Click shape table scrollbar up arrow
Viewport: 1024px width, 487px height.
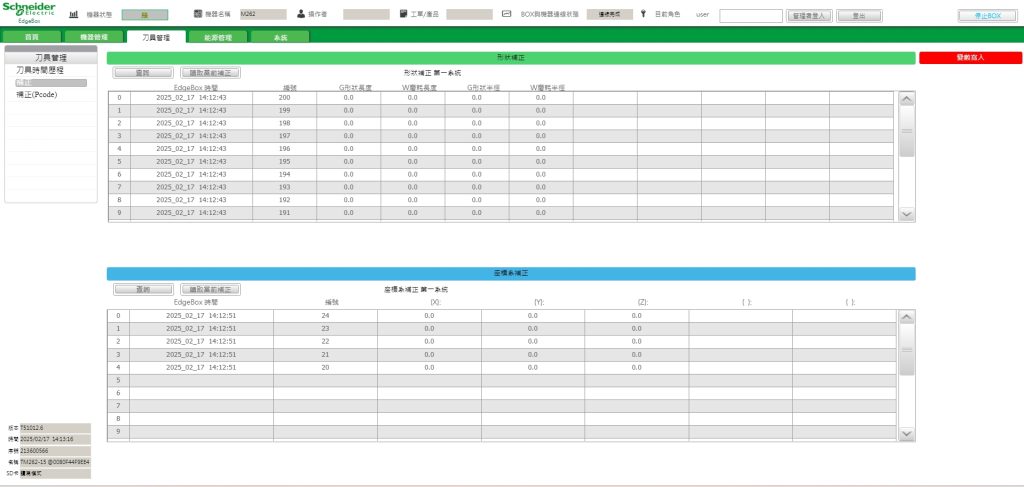[906, 99]
